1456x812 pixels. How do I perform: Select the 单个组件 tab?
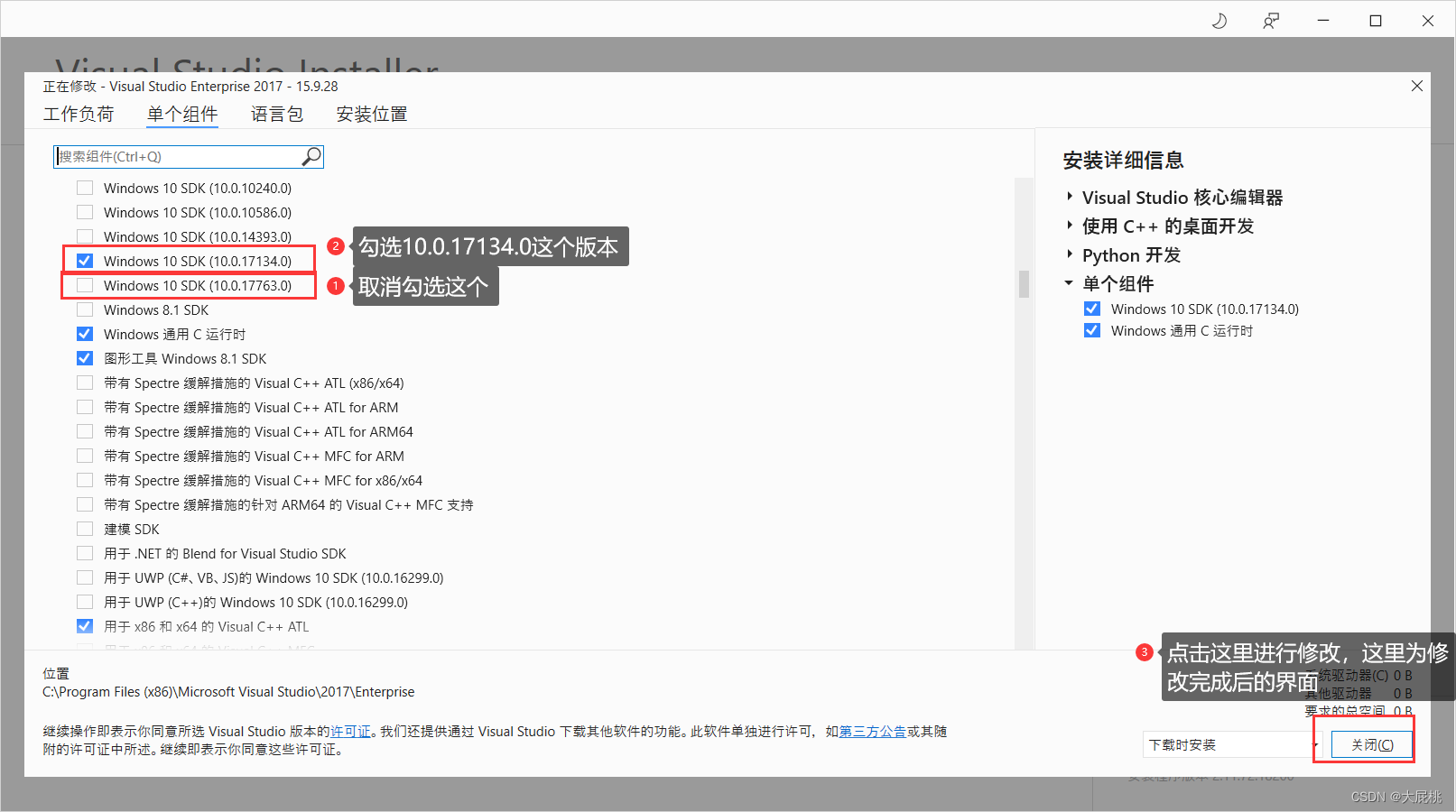pyautogui.click(x=182, y=115)
